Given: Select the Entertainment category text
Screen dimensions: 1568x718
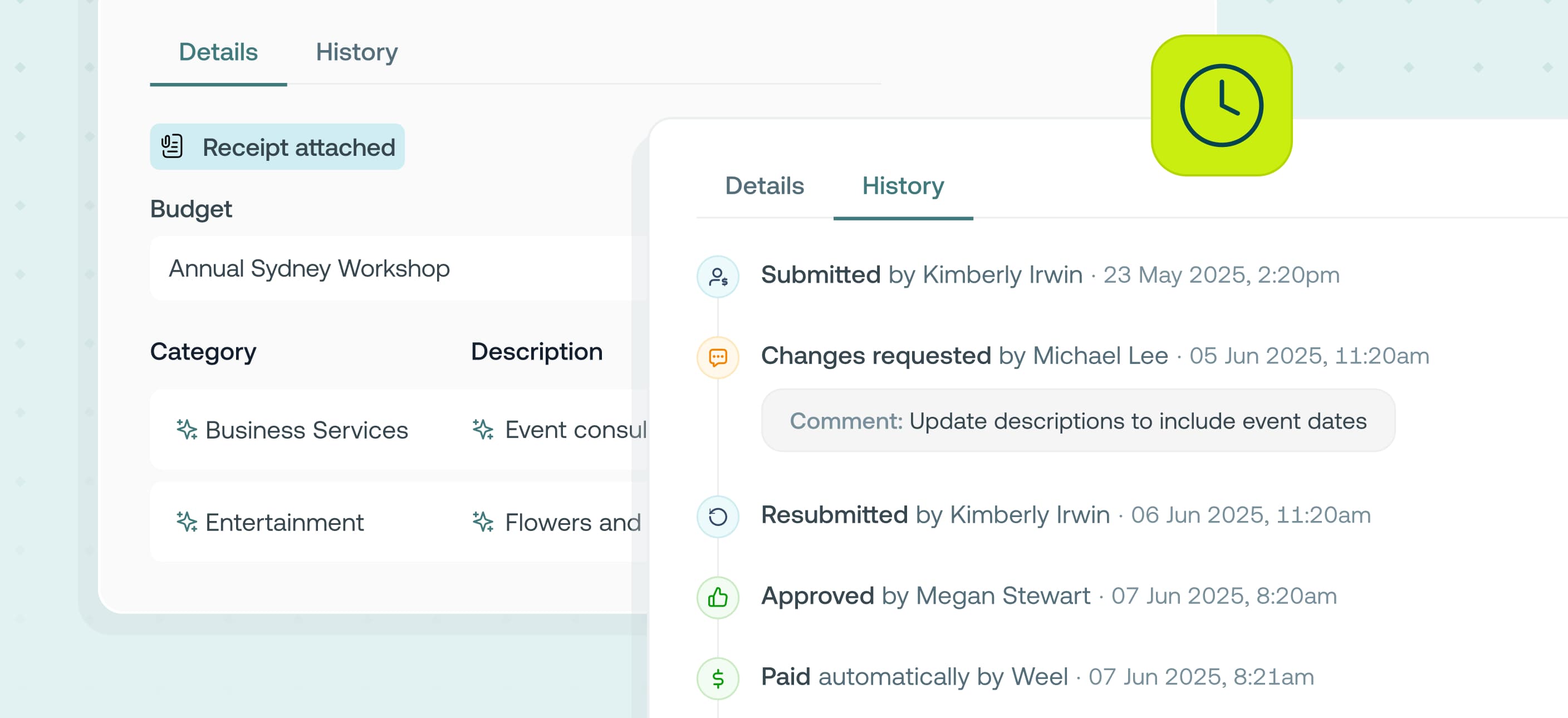Looking at the screenshot, I should point(285,523).
